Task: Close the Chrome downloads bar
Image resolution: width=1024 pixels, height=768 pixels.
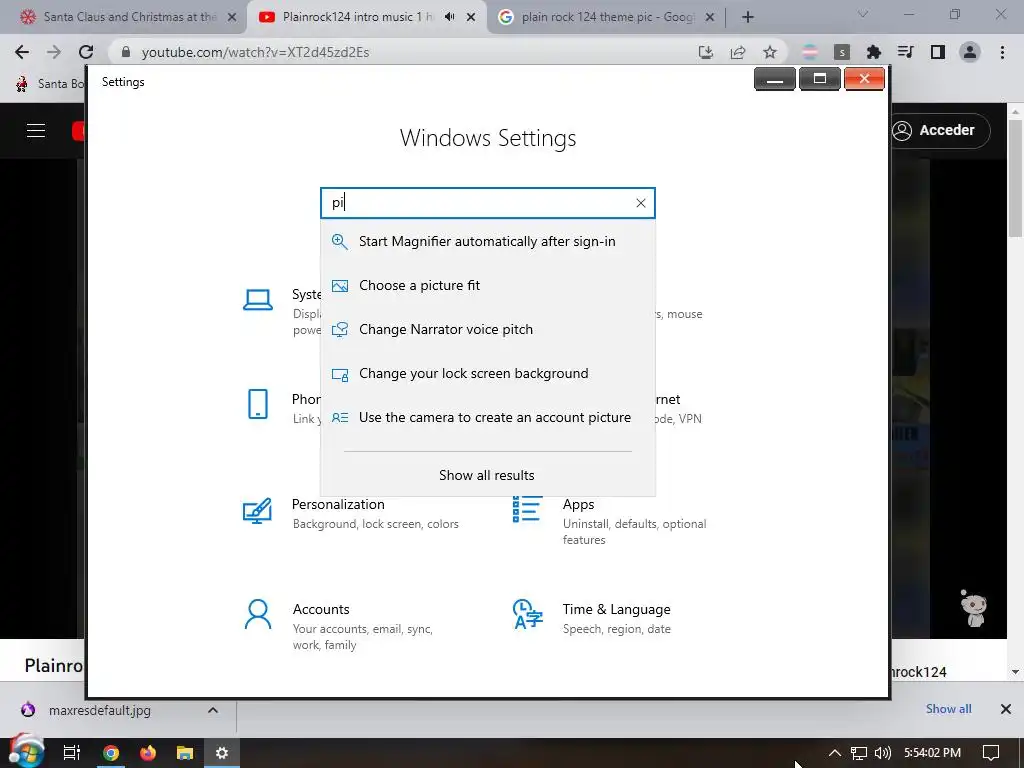Action: pyautogui.click(x=1006, y=709)
